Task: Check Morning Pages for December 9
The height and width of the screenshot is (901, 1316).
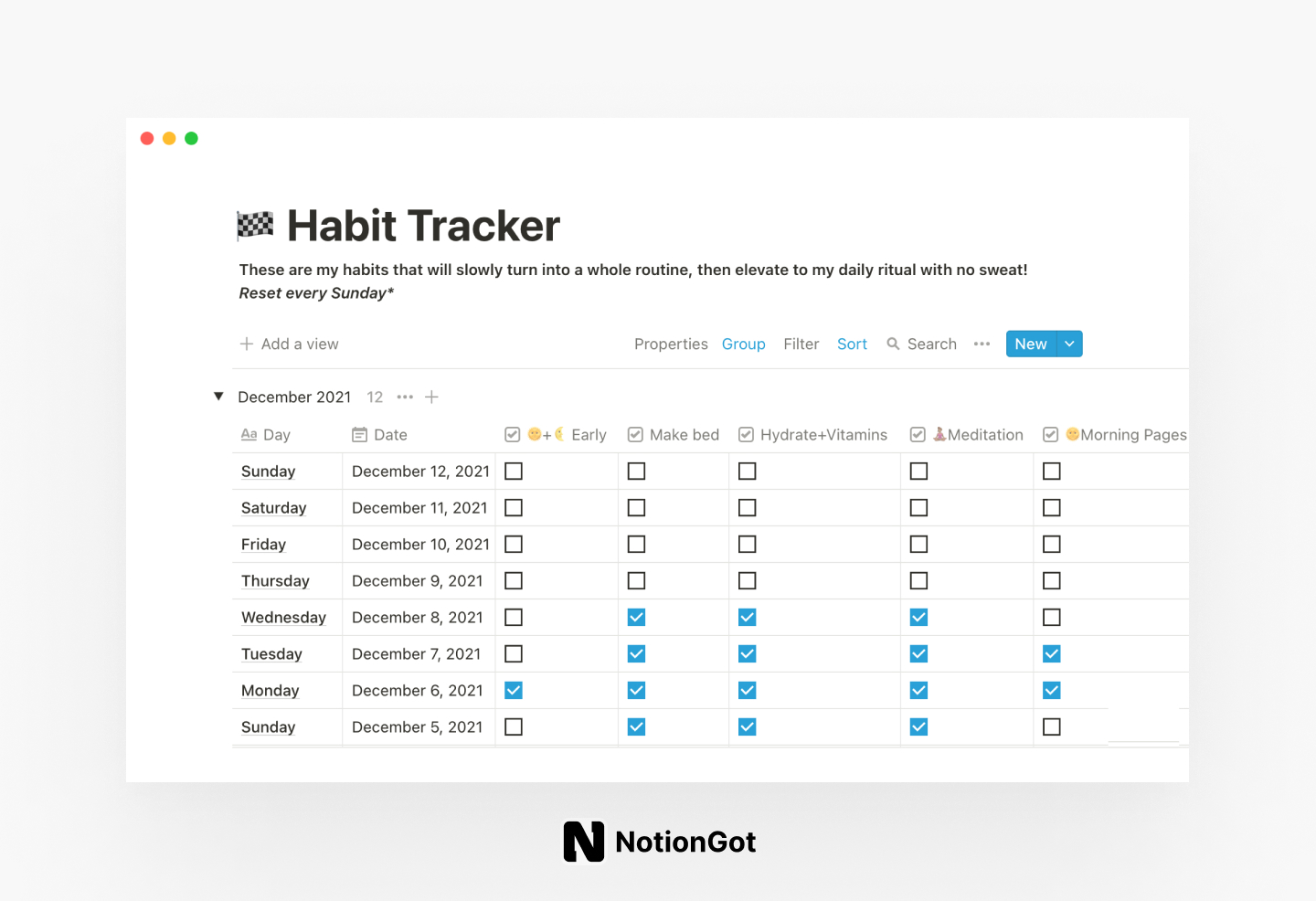Action: 1051,580
